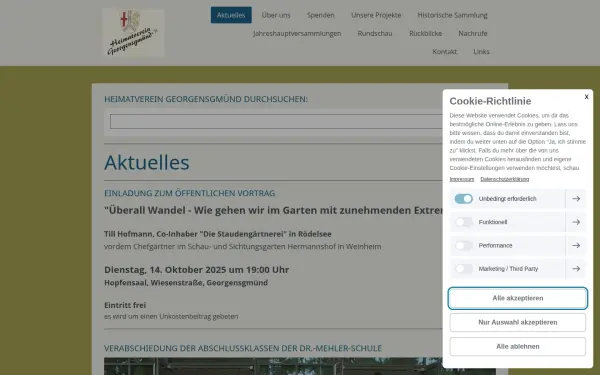
Task: Open Jahreshauptversammlungen in navigation
Action: tap(297, 33)
